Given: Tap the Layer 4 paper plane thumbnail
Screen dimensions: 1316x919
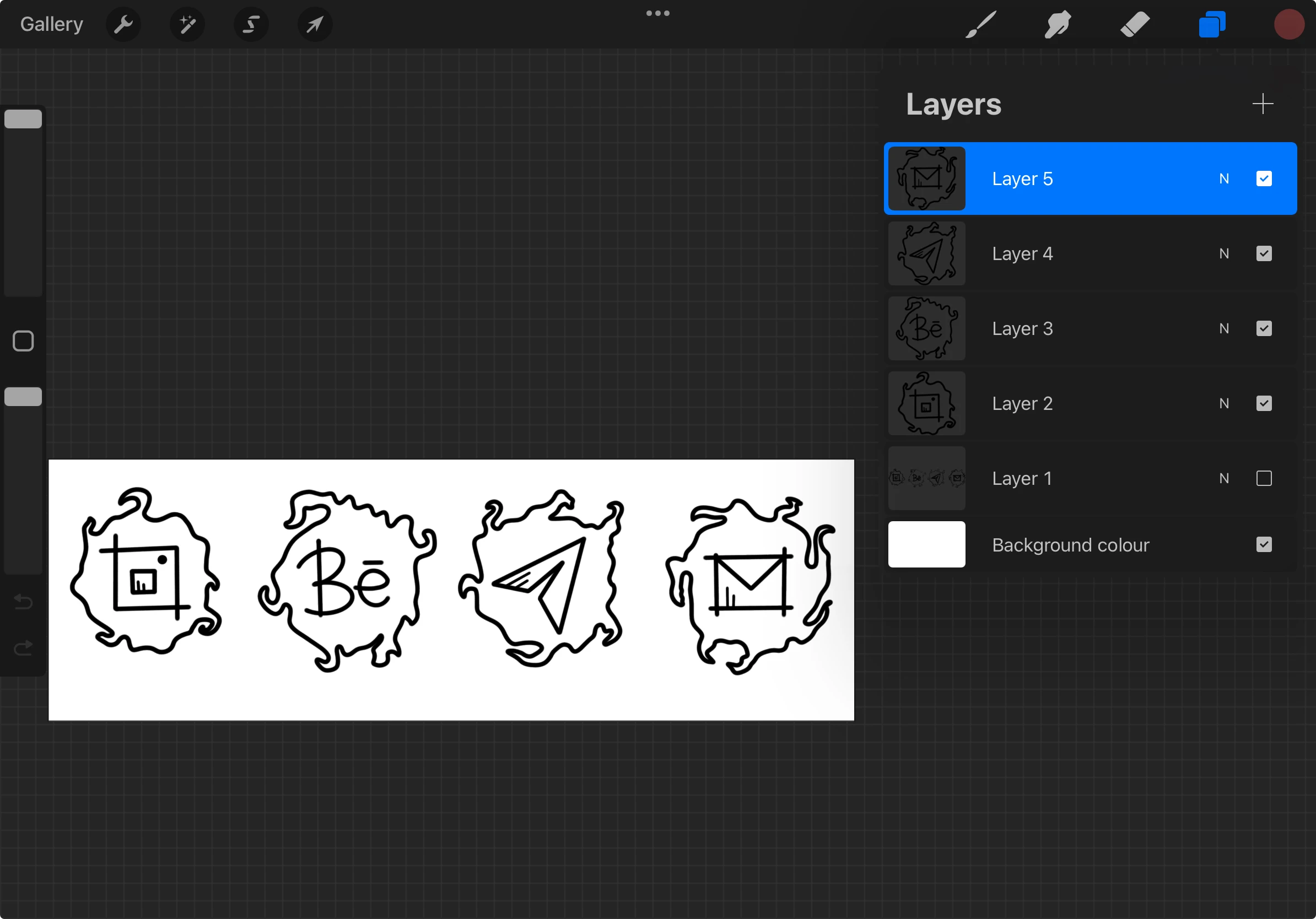Looking at the screenshot, I should point(927,253).
